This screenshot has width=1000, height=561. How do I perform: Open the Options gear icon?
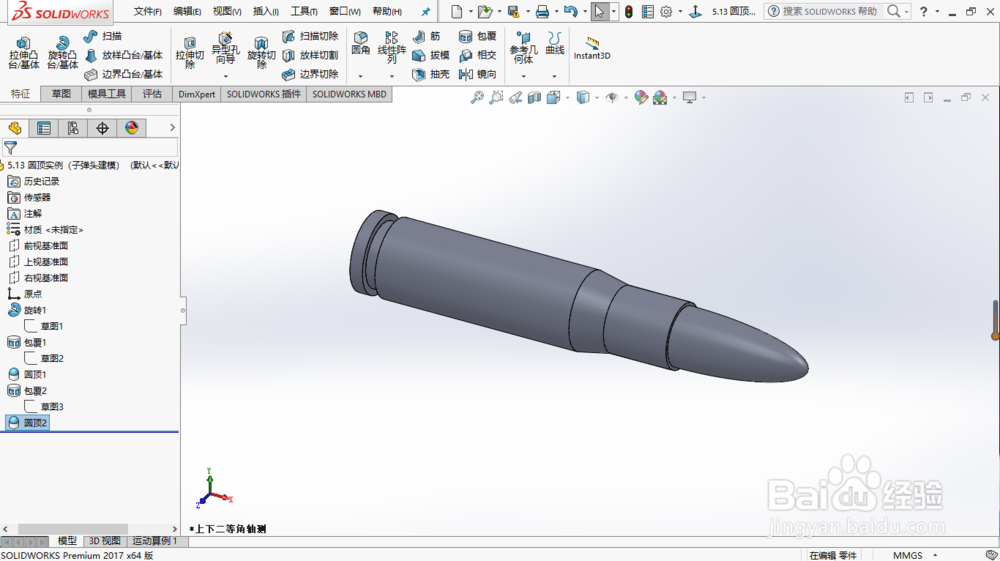[666, 11]
